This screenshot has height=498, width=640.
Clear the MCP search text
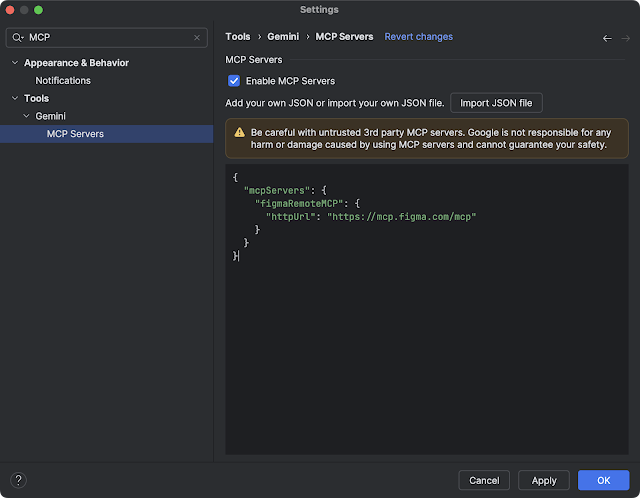197,37
